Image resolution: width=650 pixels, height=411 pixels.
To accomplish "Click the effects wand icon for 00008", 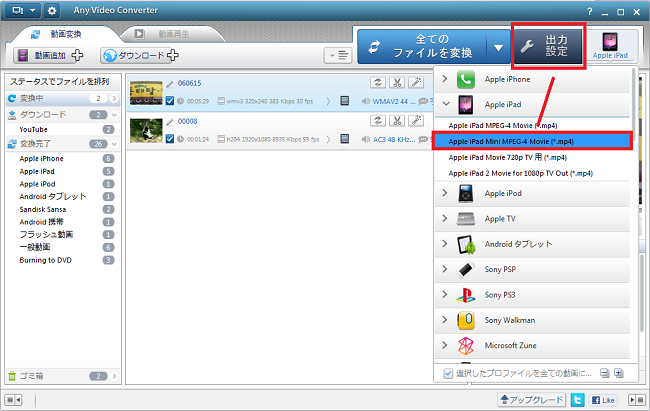I will point(416,121).
